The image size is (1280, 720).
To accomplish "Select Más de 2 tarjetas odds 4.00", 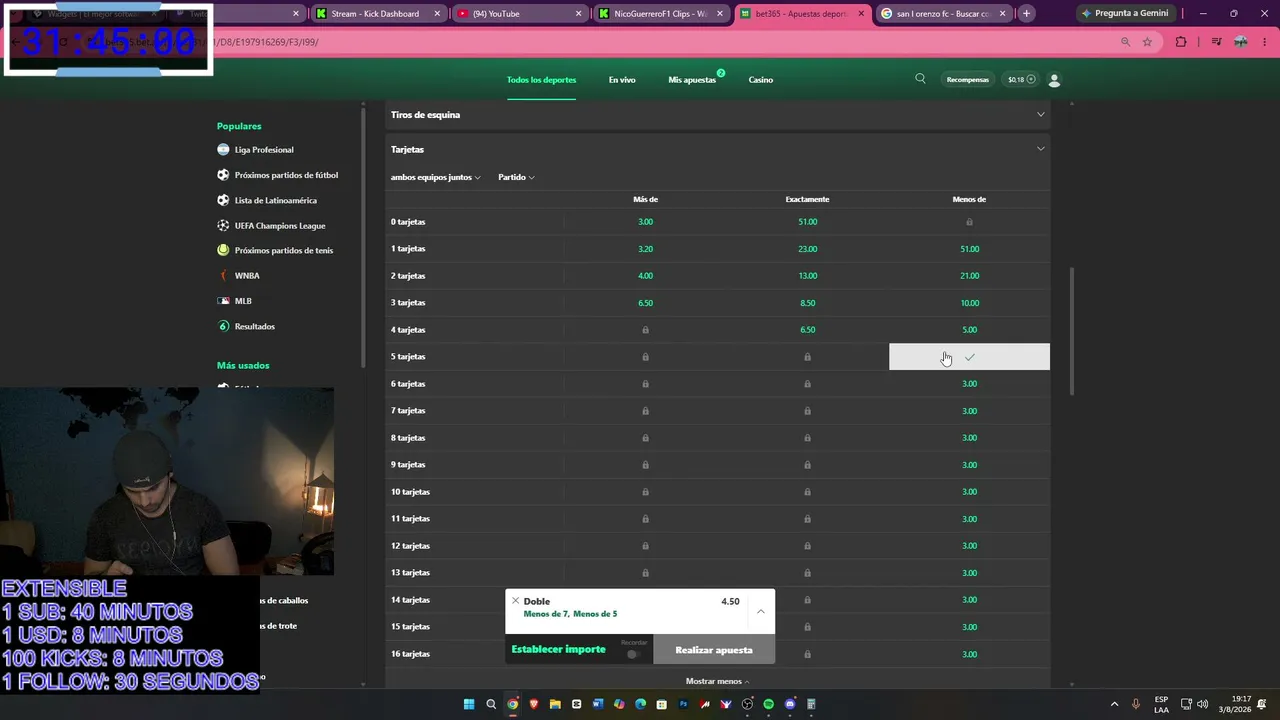I will (x=645, y=276).
